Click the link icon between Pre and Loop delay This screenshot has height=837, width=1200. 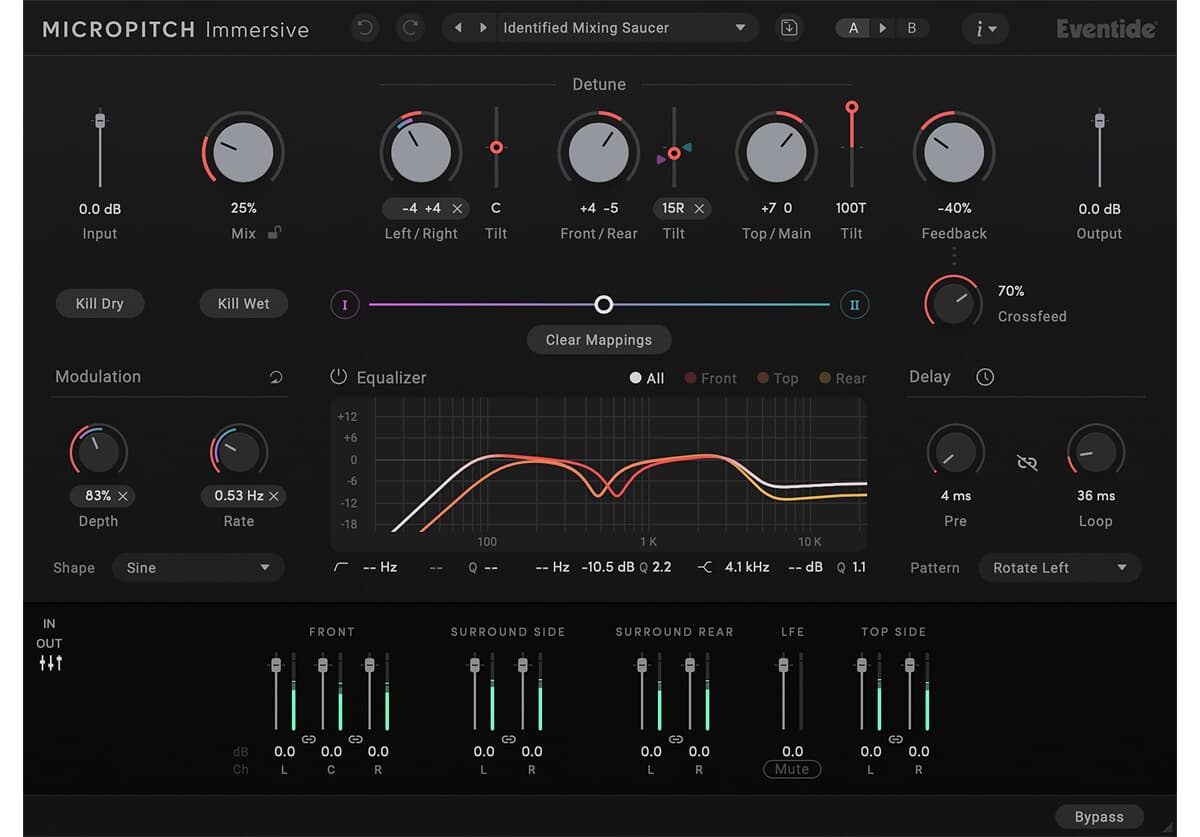pos(1026,463)
